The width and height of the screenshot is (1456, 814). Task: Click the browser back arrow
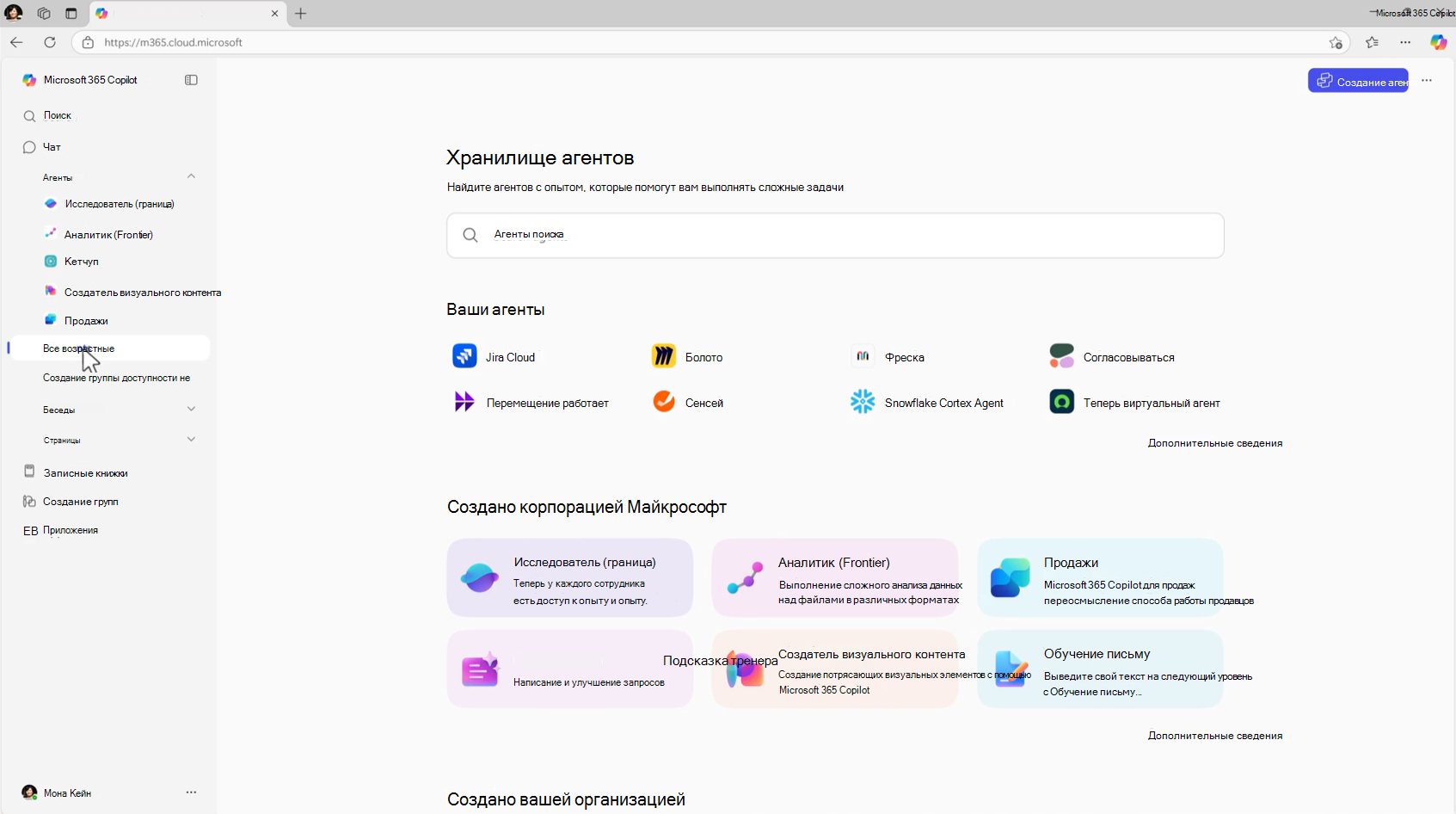[x=16, y=42]
